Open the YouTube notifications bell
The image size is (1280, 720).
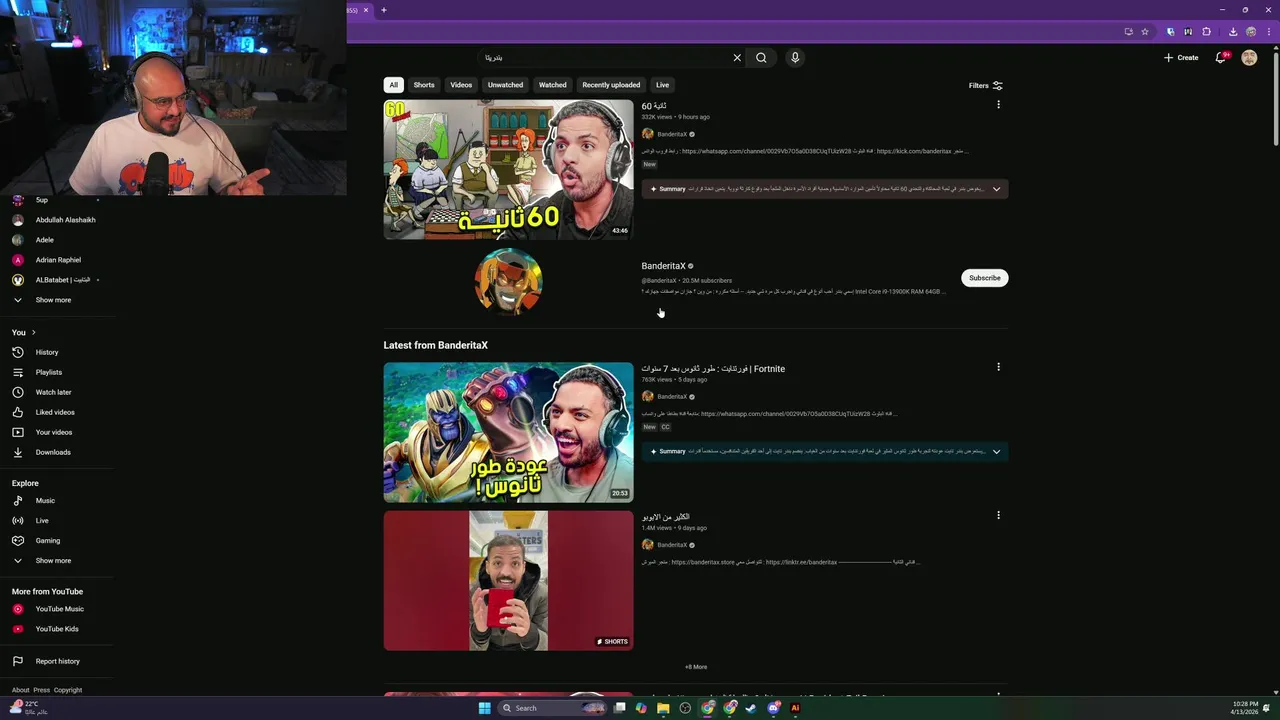(1220, 58)
